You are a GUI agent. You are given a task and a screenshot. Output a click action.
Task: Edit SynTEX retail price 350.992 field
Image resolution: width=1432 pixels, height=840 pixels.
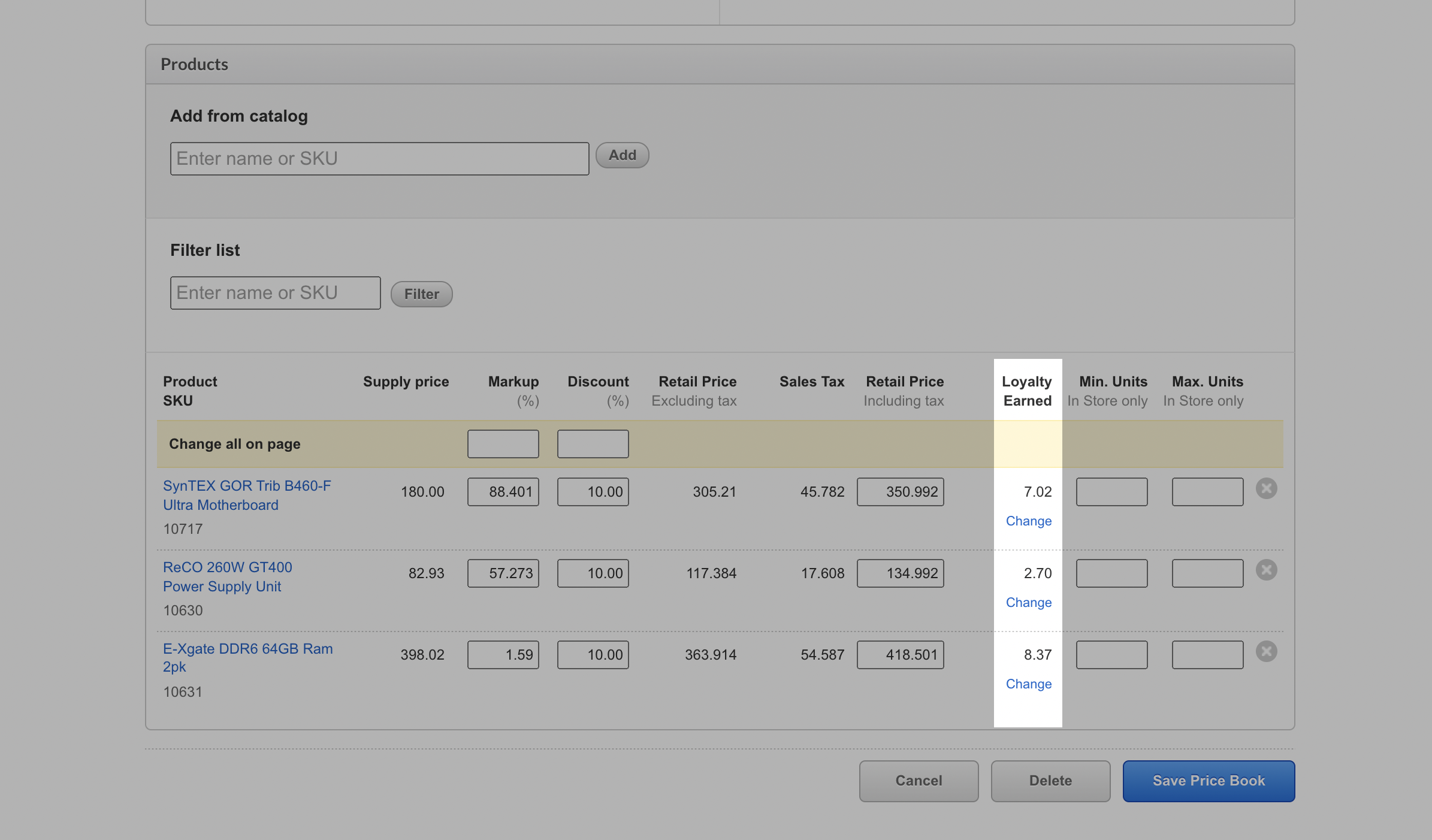pos(900,492)
